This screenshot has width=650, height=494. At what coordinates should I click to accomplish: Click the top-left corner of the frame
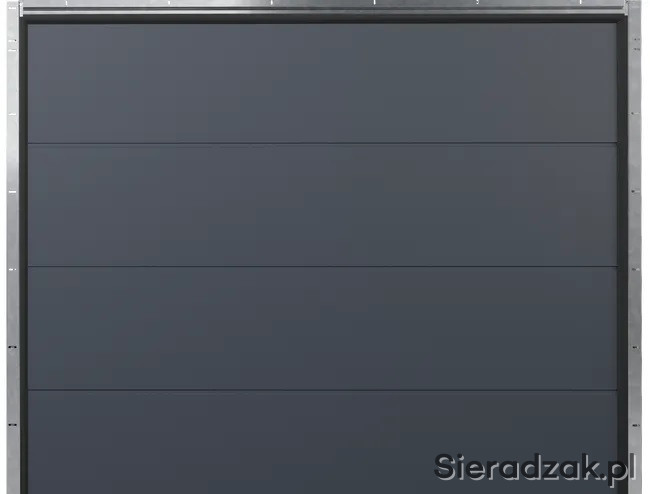tap(14, 8)
